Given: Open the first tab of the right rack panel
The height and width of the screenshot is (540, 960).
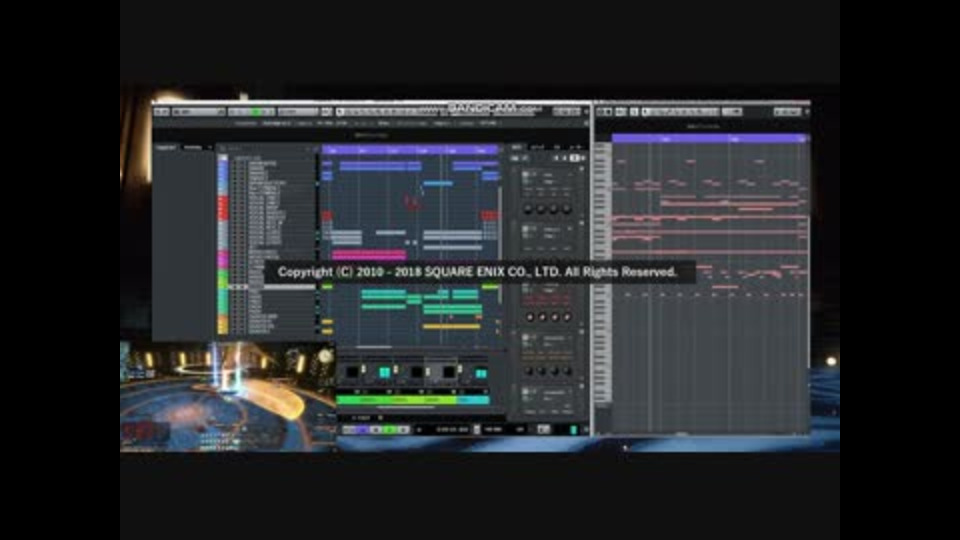Looking at the screenshot, I should coord(516,148).
